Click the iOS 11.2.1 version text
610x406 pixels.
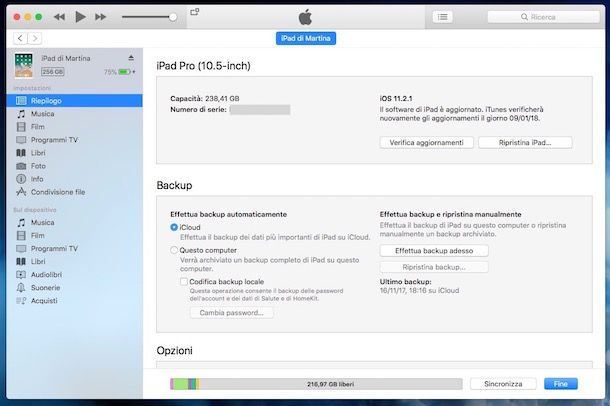pyautogui.click(x=396, y=99)
